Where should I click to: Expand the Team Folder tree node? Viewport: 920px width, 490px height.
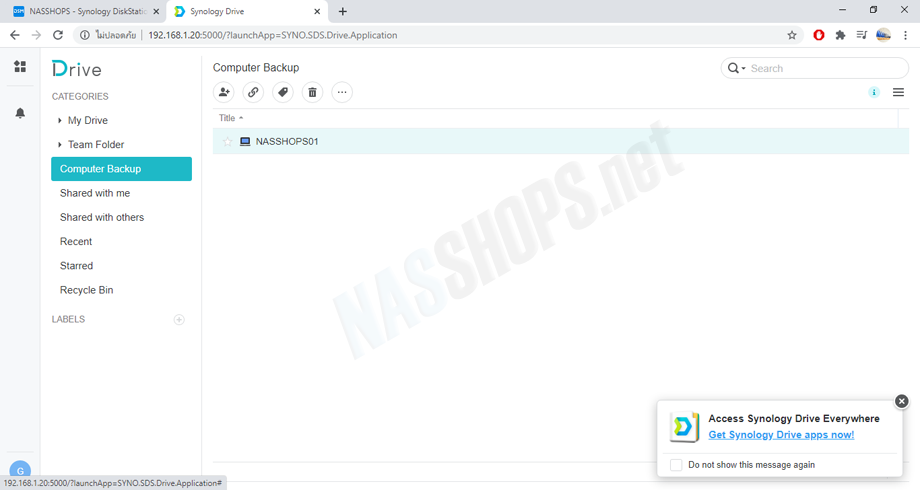[59, 144]
